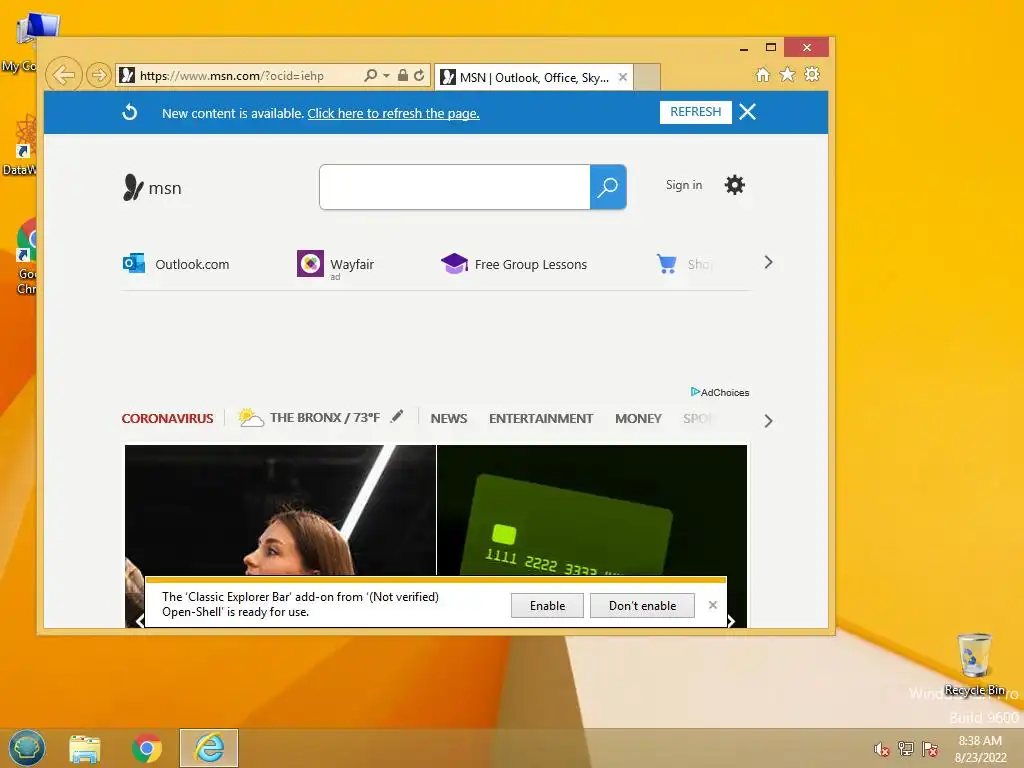The image size is (1024, 768).
Task: Click the network tray icon
Action: 906,748
